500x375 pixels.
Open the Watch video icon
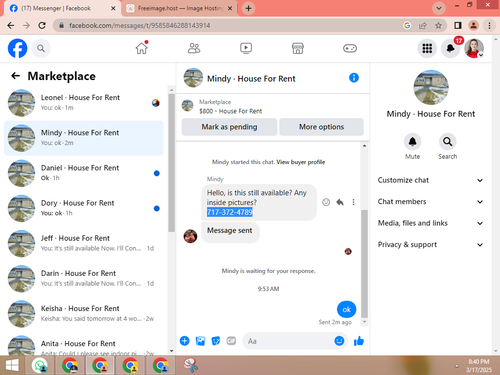(x=246, y=48)
